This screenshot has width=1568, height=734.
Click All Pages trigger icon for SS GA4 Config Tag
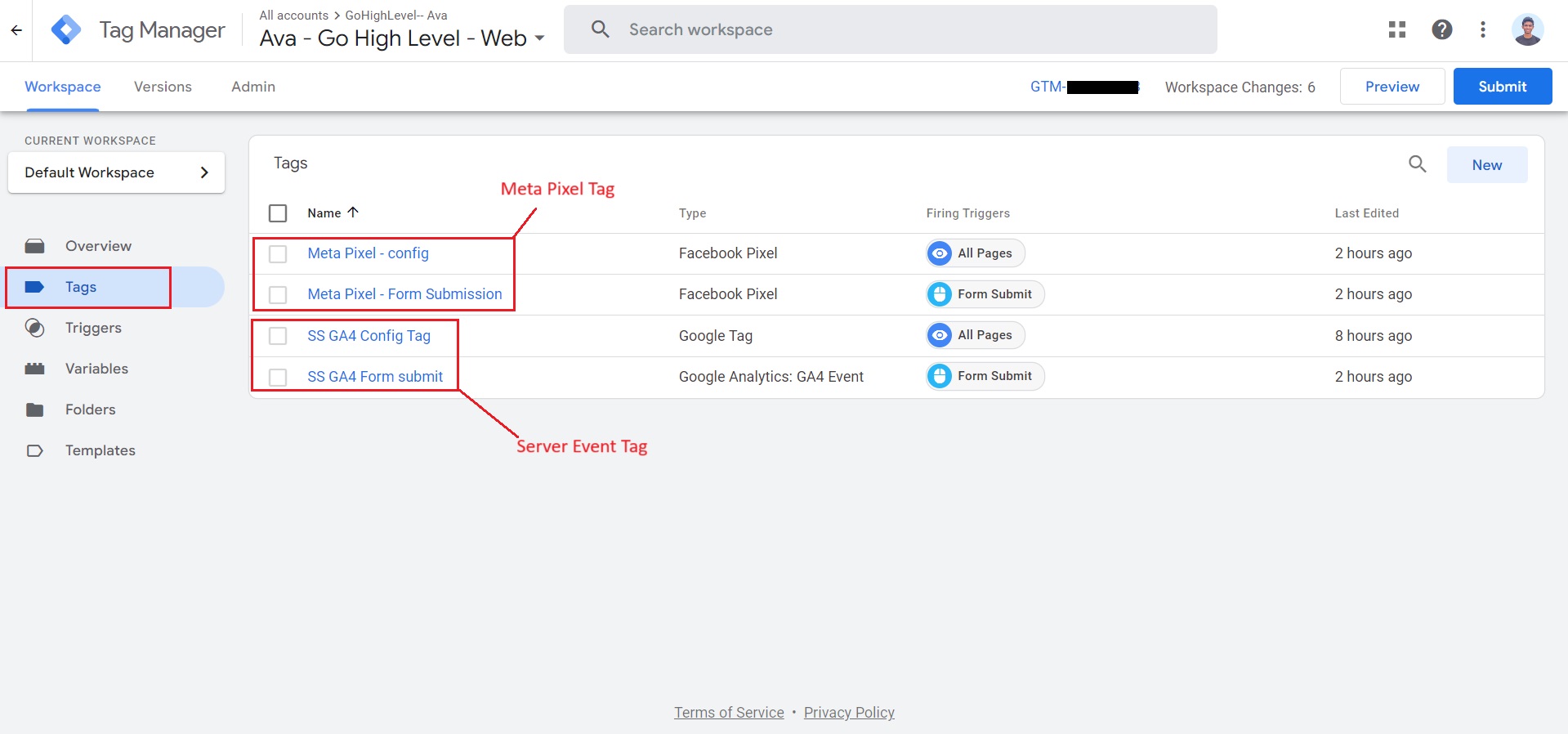point(940,335)
